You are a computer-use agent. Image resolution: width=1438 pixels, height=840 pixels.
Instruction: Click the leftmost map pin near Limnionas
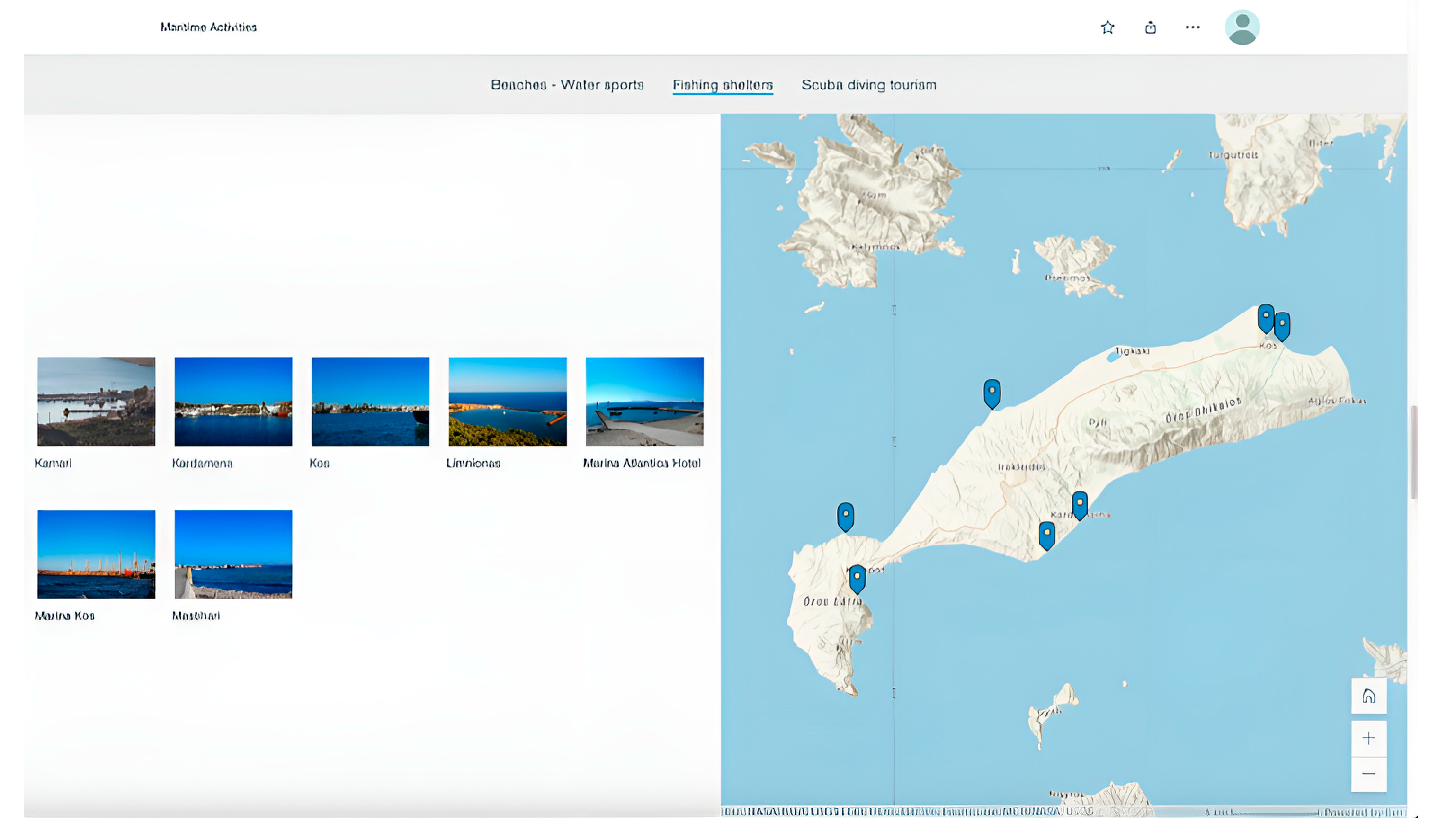845,516
